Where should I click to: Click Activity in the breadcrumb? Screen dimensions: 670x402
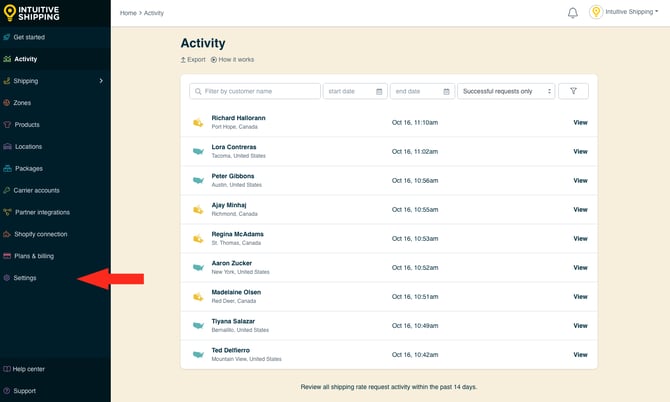(154, 13)
